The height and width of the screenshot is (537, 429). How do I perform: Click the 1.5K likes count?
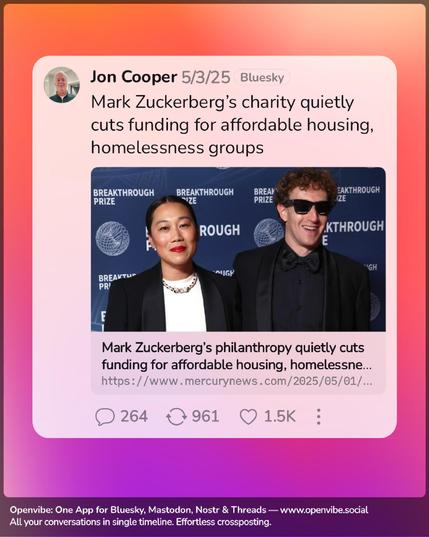tap(280, 417)
